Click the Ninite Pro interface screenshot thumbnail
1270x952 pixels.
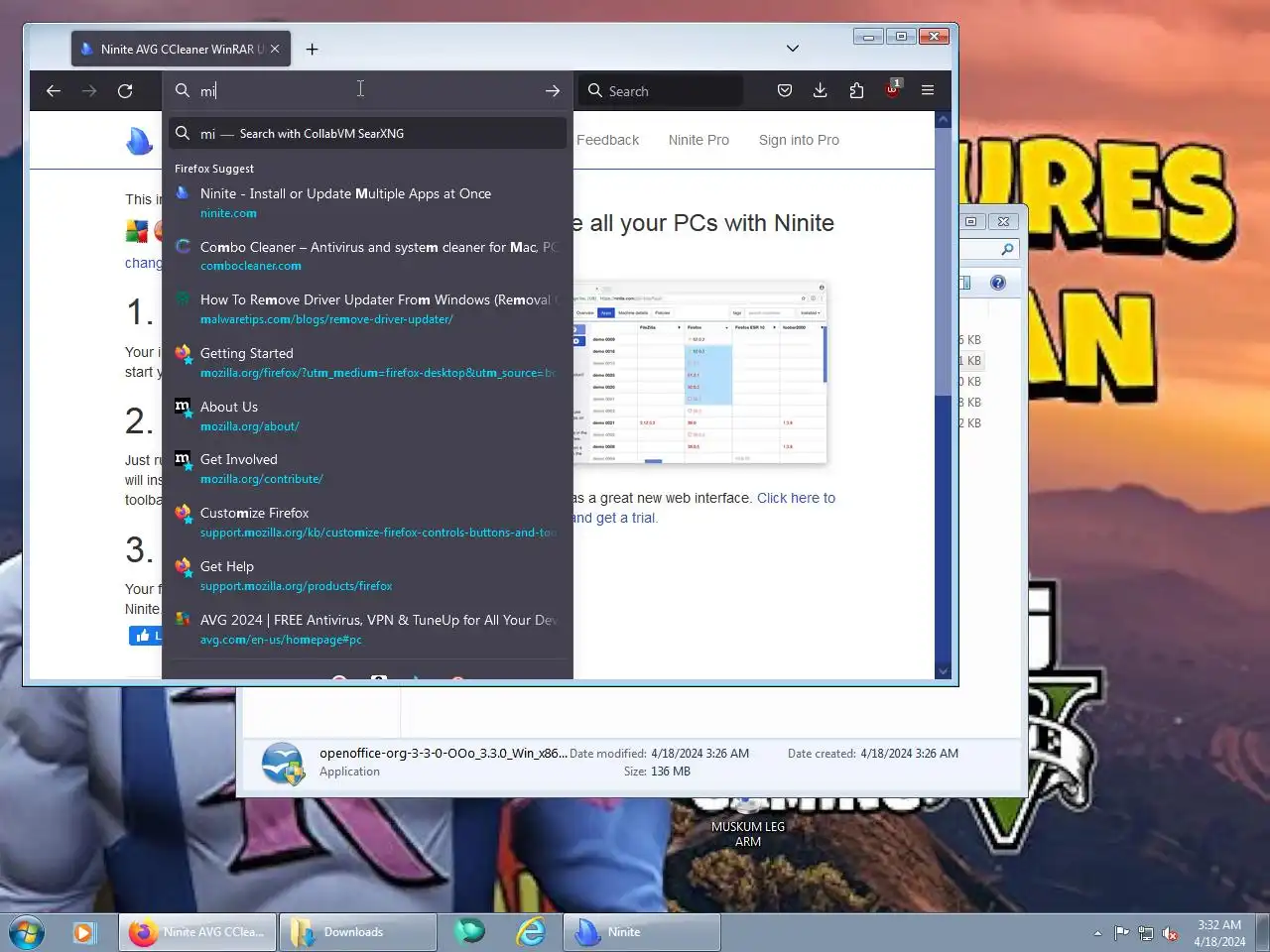tap(699, 372)
